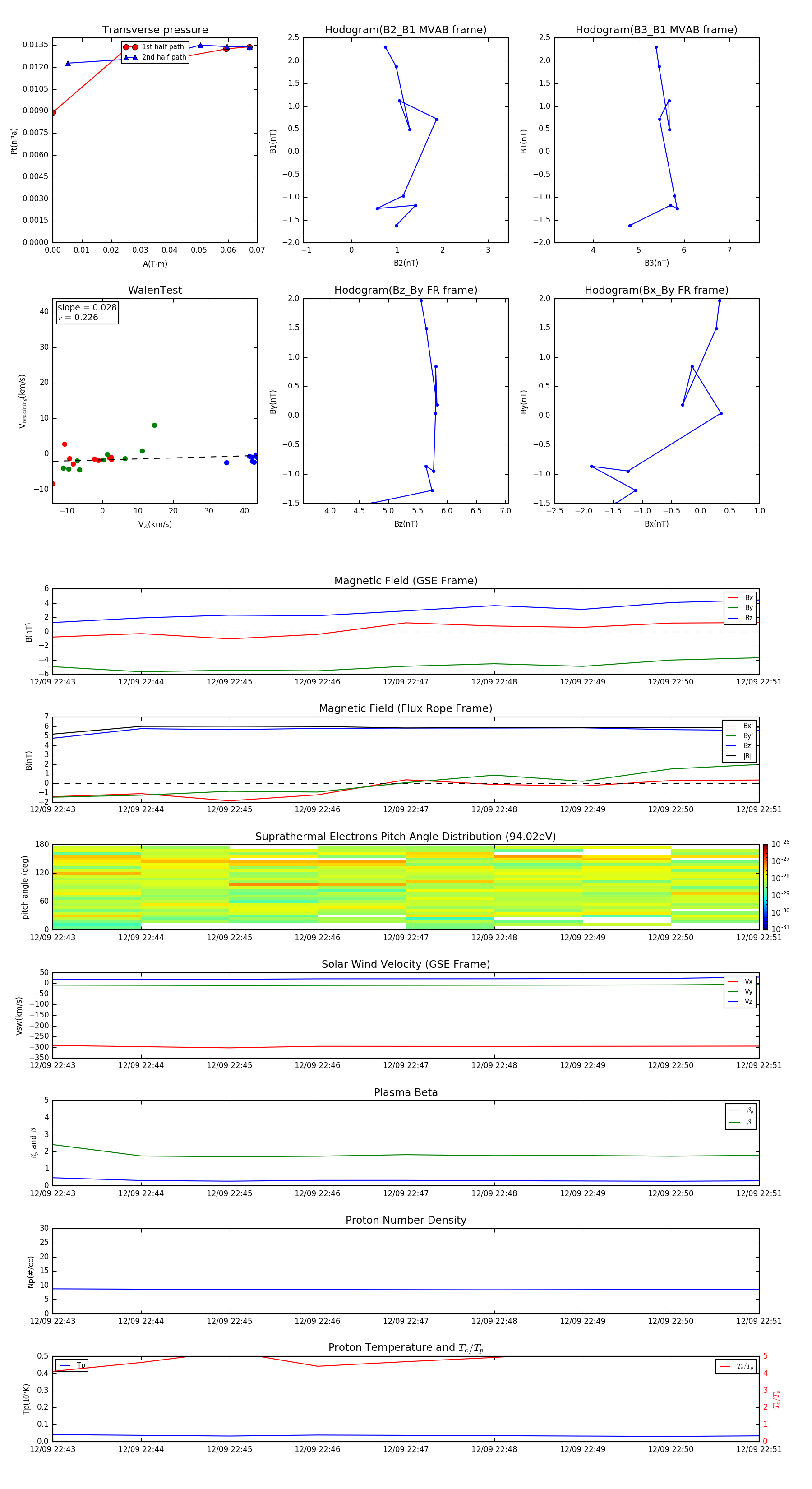
Task: Click '1st half path' legend entry
Action: click(x=155, y=47)
